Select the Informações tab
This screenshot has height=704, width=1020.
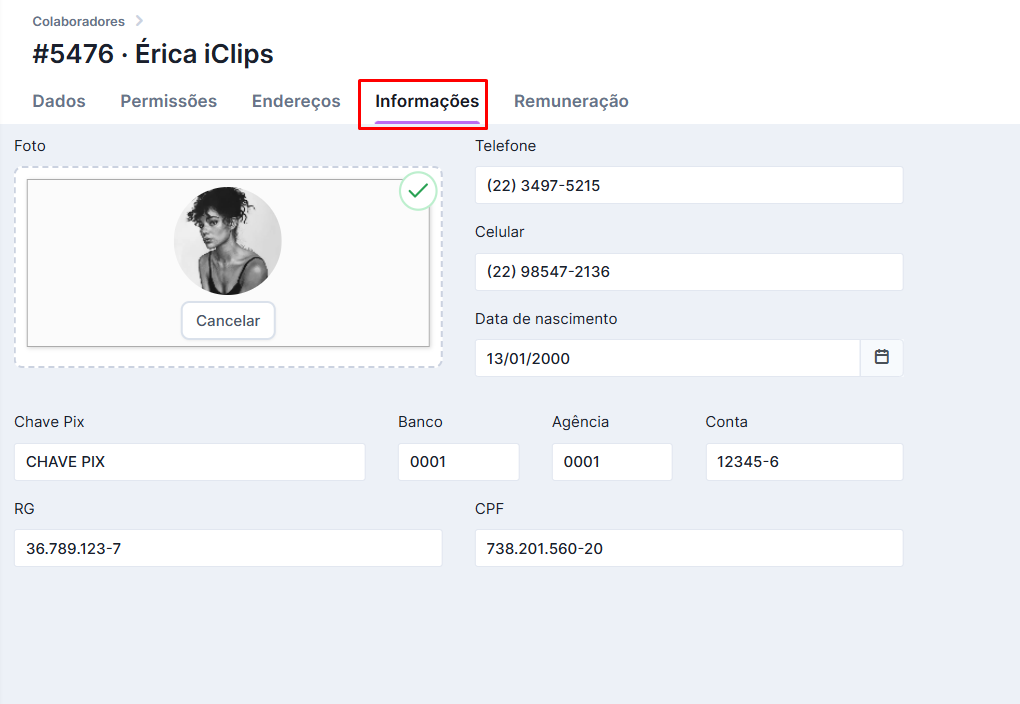point(427,101)
